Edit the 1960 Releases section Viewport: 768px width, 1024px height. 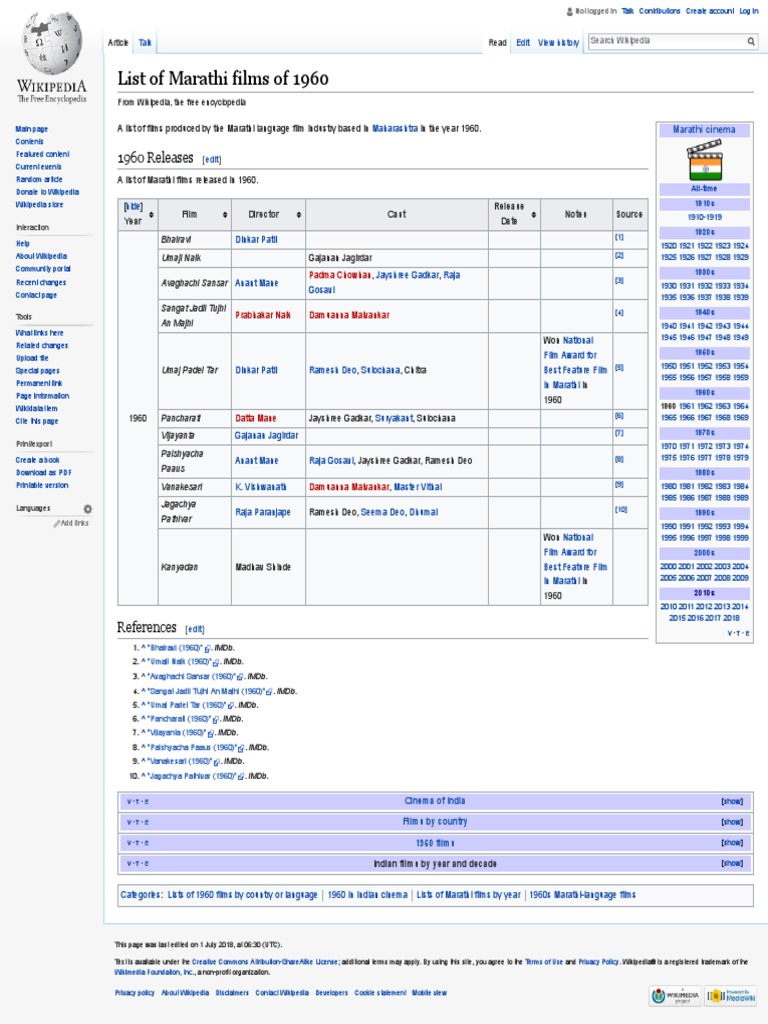(x=212, y=159)
